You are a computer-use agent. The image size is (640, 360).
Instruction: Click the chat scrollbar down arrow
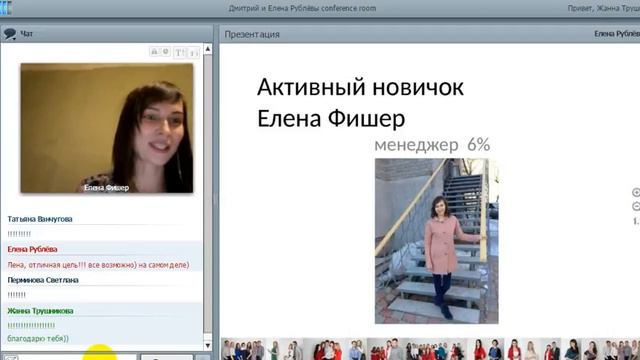[x=208, y=346]
